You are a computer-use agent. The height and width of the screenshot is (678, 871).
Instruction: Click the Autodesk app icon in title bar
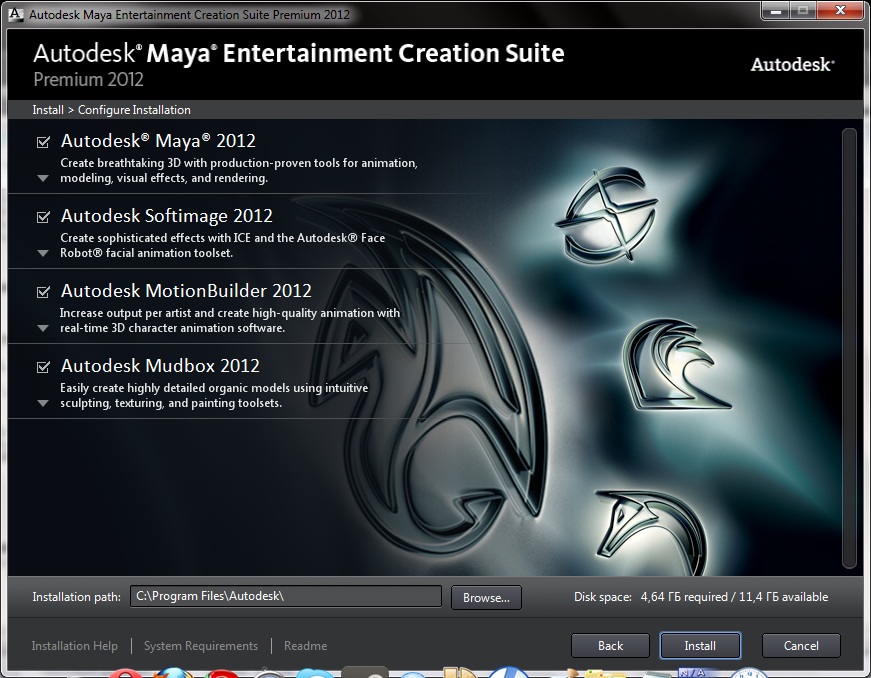click(13, 14)
